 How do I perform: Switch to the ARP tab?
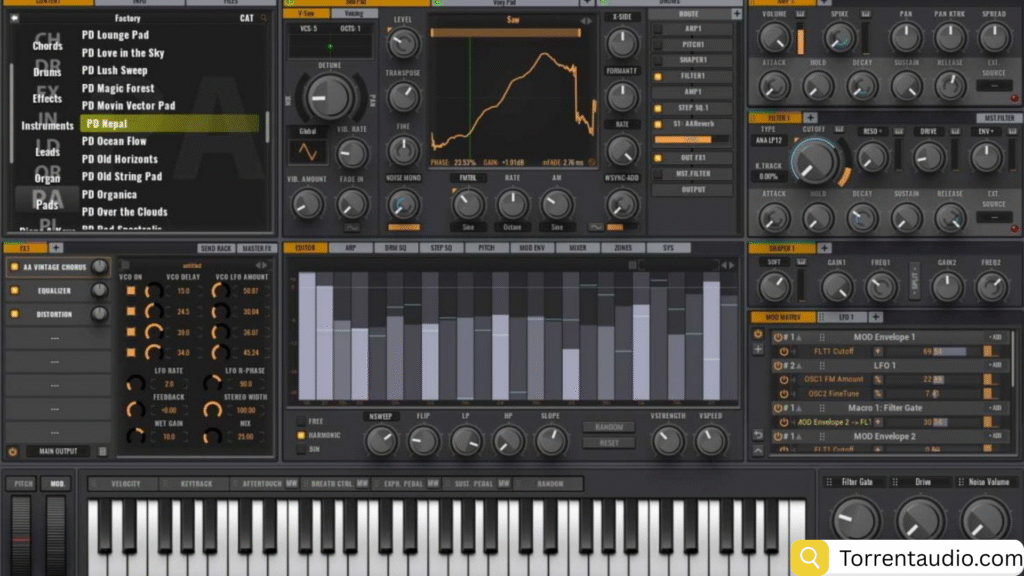click(347, 248)
